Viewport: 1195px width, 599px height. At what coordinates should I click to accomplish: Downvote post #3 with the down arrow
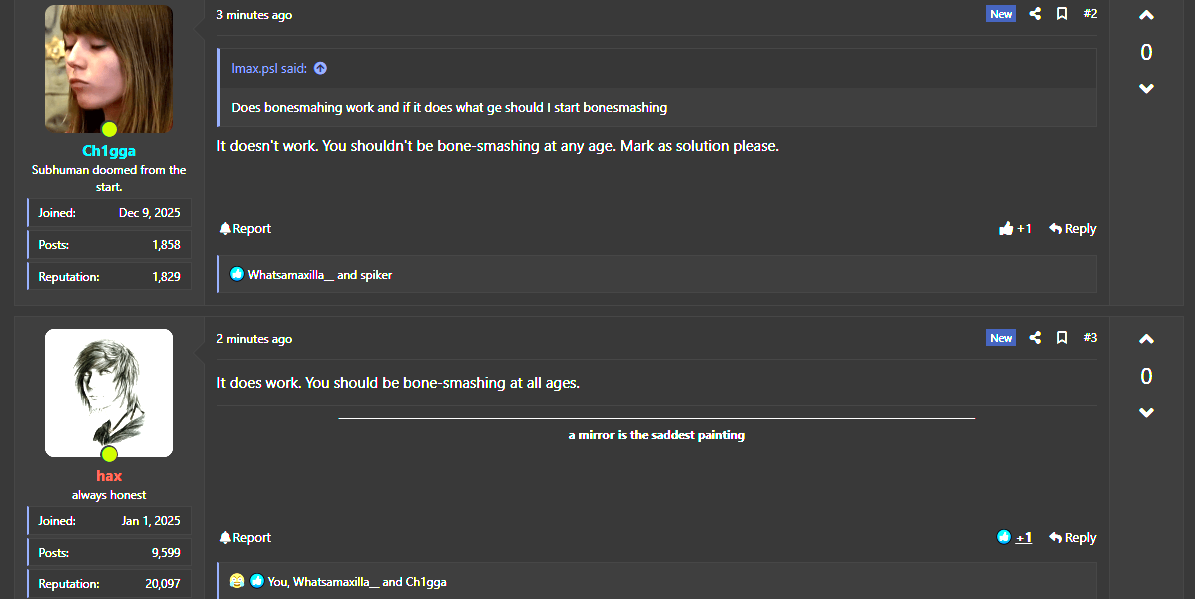click(x=1146, y=413)
